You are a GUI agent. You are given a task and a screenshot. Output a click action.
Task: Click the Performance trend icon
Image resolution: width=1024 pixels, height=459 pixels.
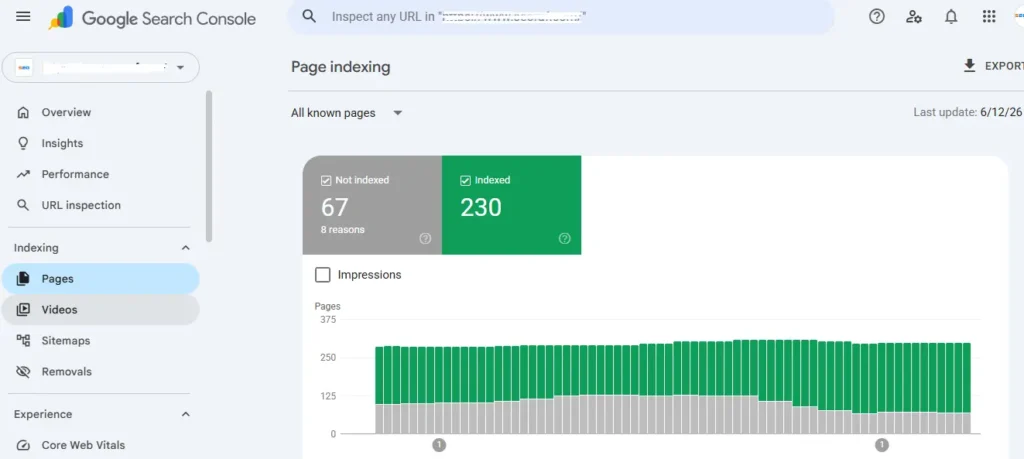(x=23, y=174)
